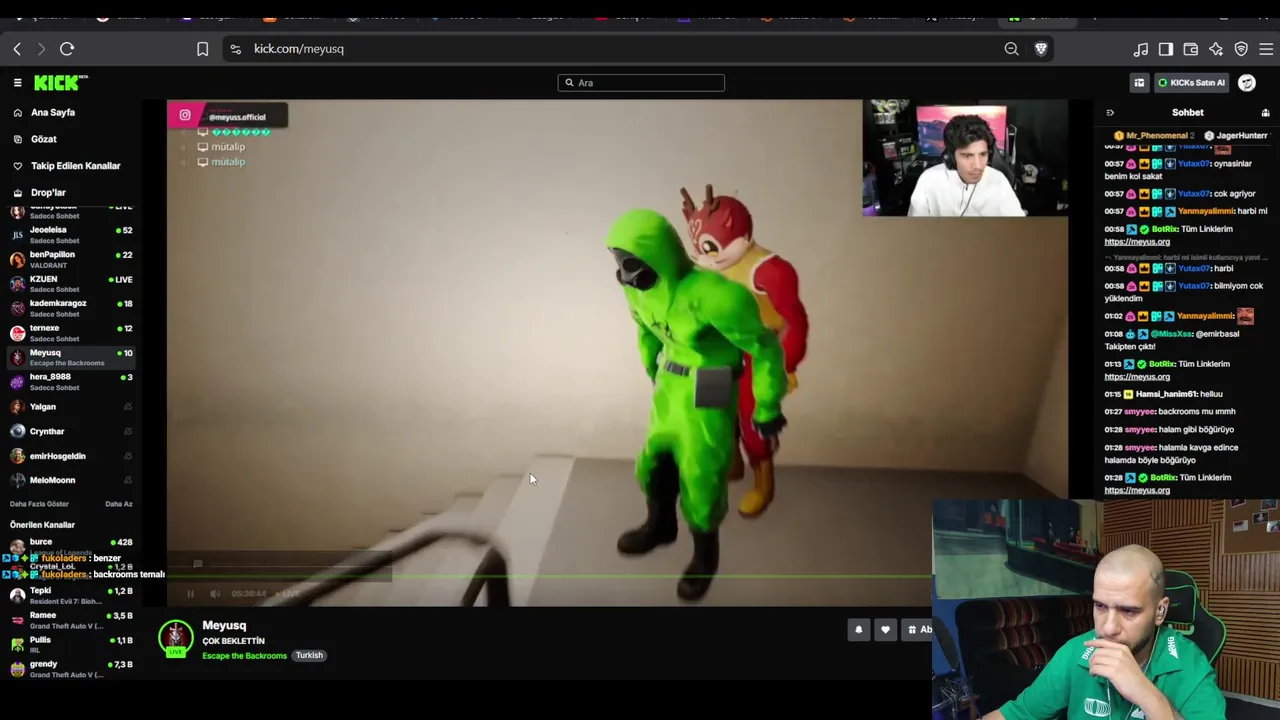Open the Meyusq channel name link
Screen dimensions: 1280x720
tap(224, 626)
